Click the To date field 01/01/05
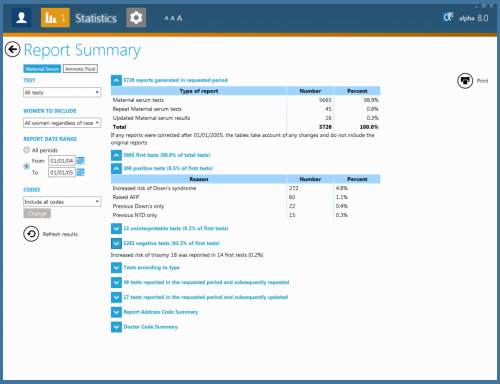This screenshot has width=500, height=384. 62,172
